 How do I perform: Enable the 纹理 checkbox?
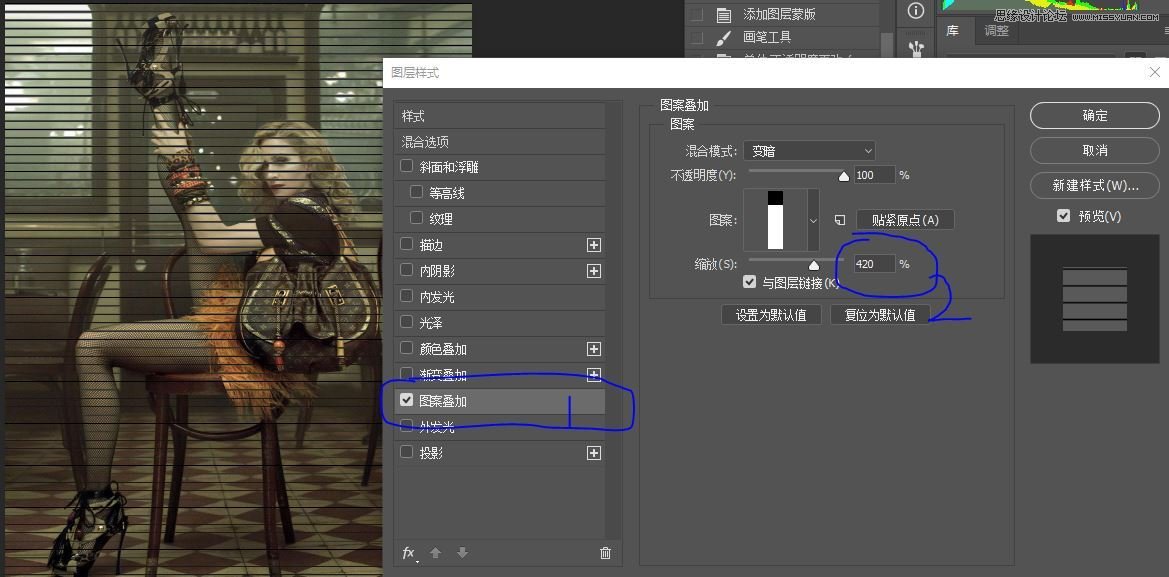[417, 218]
